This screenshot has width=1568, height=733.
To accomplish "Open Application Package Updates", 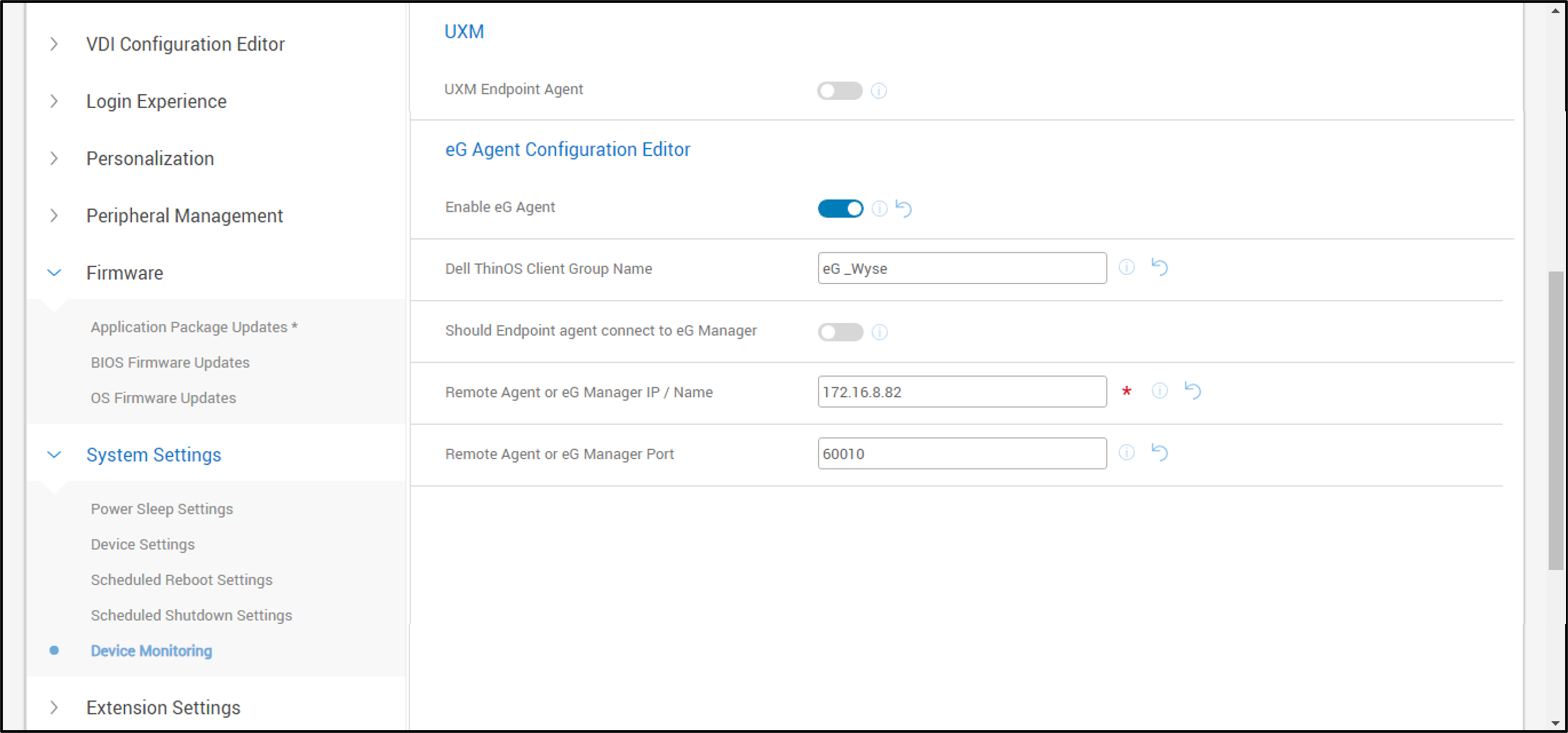I will coord(194,327).
